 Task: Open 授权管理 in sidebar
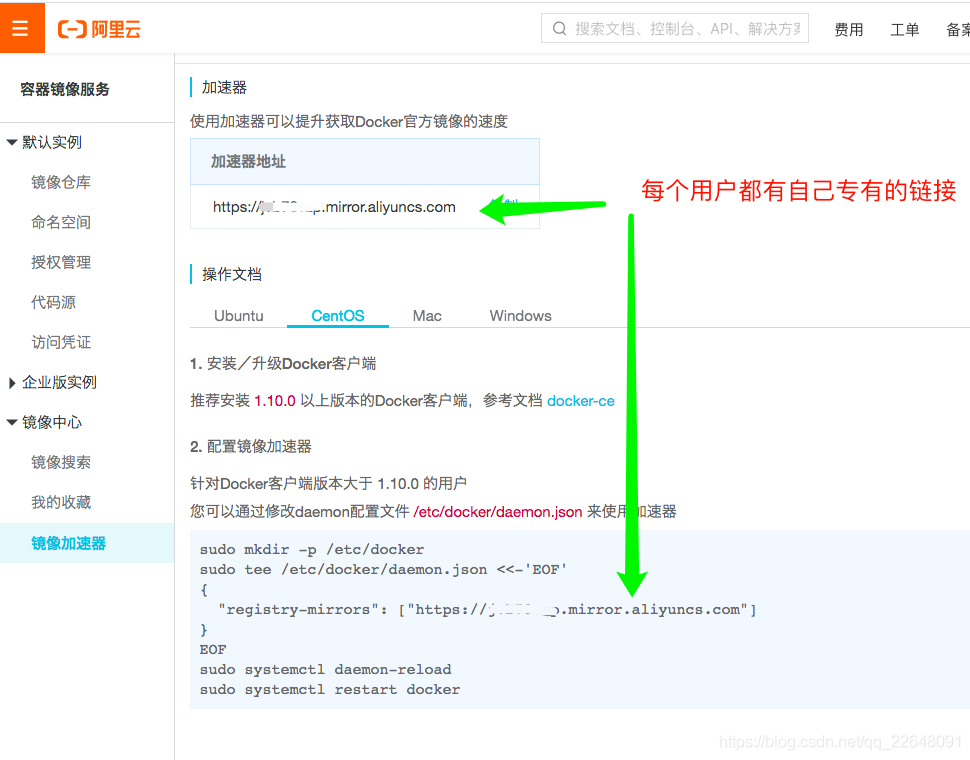61,262
